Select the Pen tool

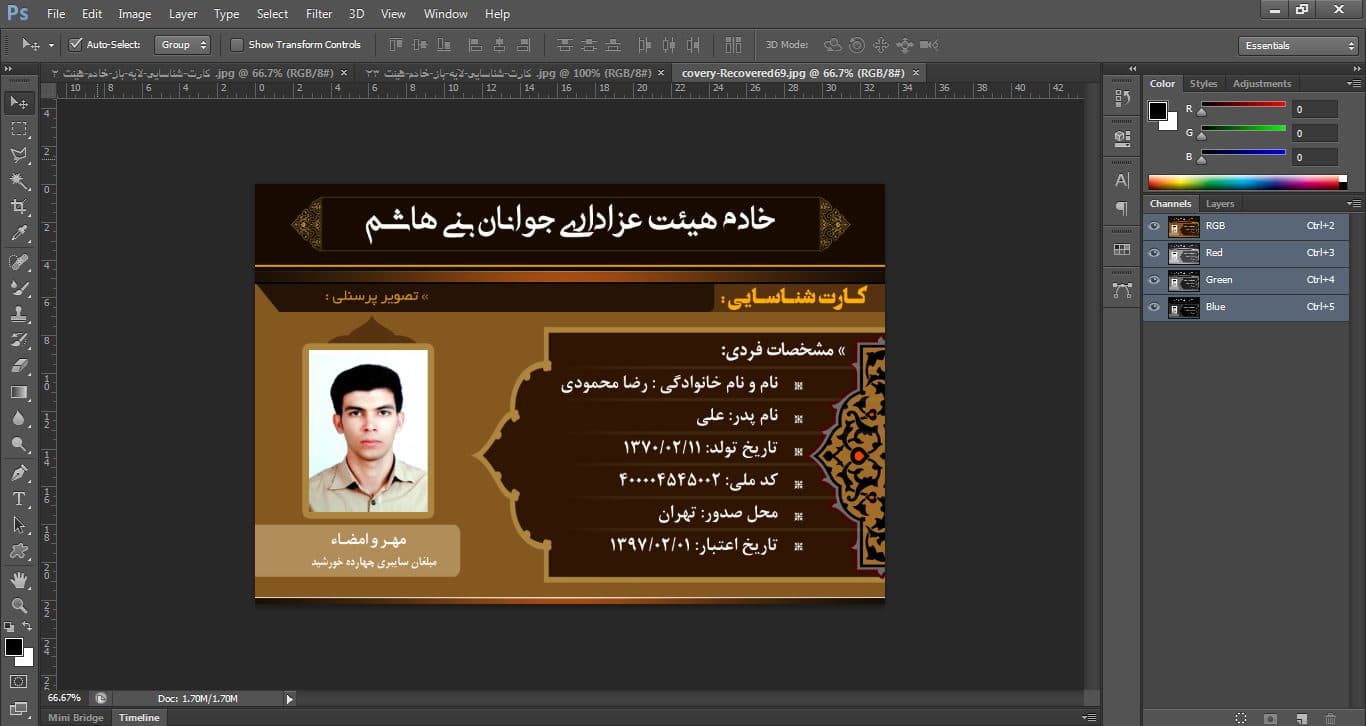(x=19, y=473)
